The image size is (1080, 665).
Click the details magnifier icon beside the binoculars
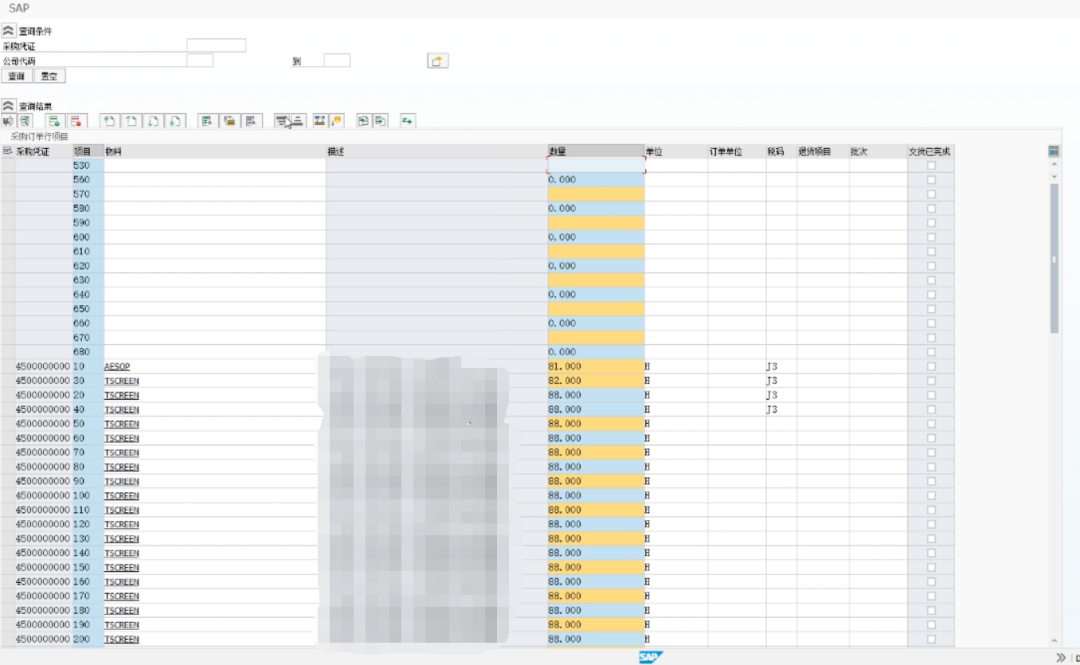25,121
